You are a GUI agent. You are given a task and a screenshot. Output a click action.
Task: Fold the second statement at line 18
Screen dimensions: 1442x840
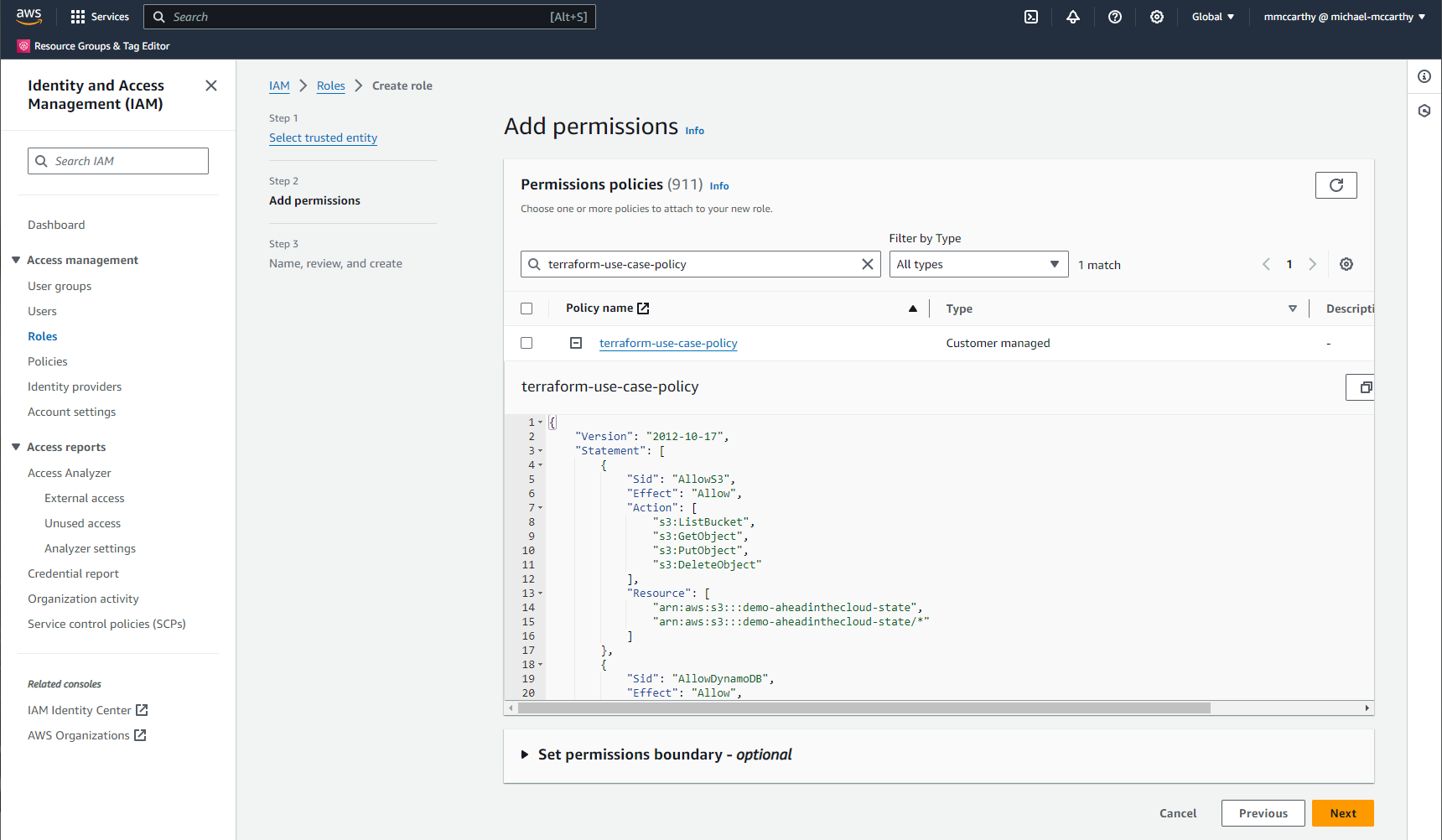pos(541,665)
